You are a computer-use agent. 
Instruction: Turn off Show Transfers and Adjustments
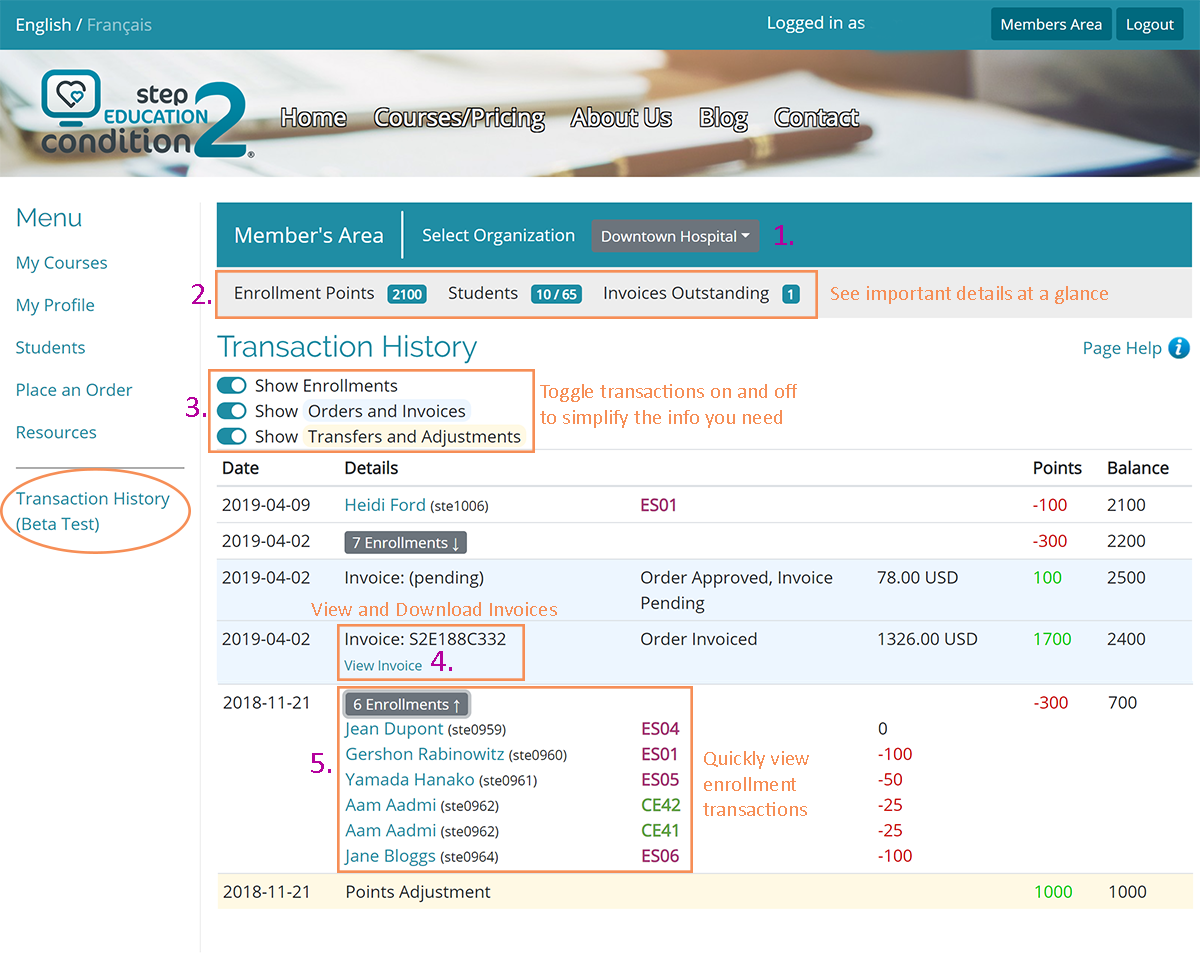pos(232,437)
